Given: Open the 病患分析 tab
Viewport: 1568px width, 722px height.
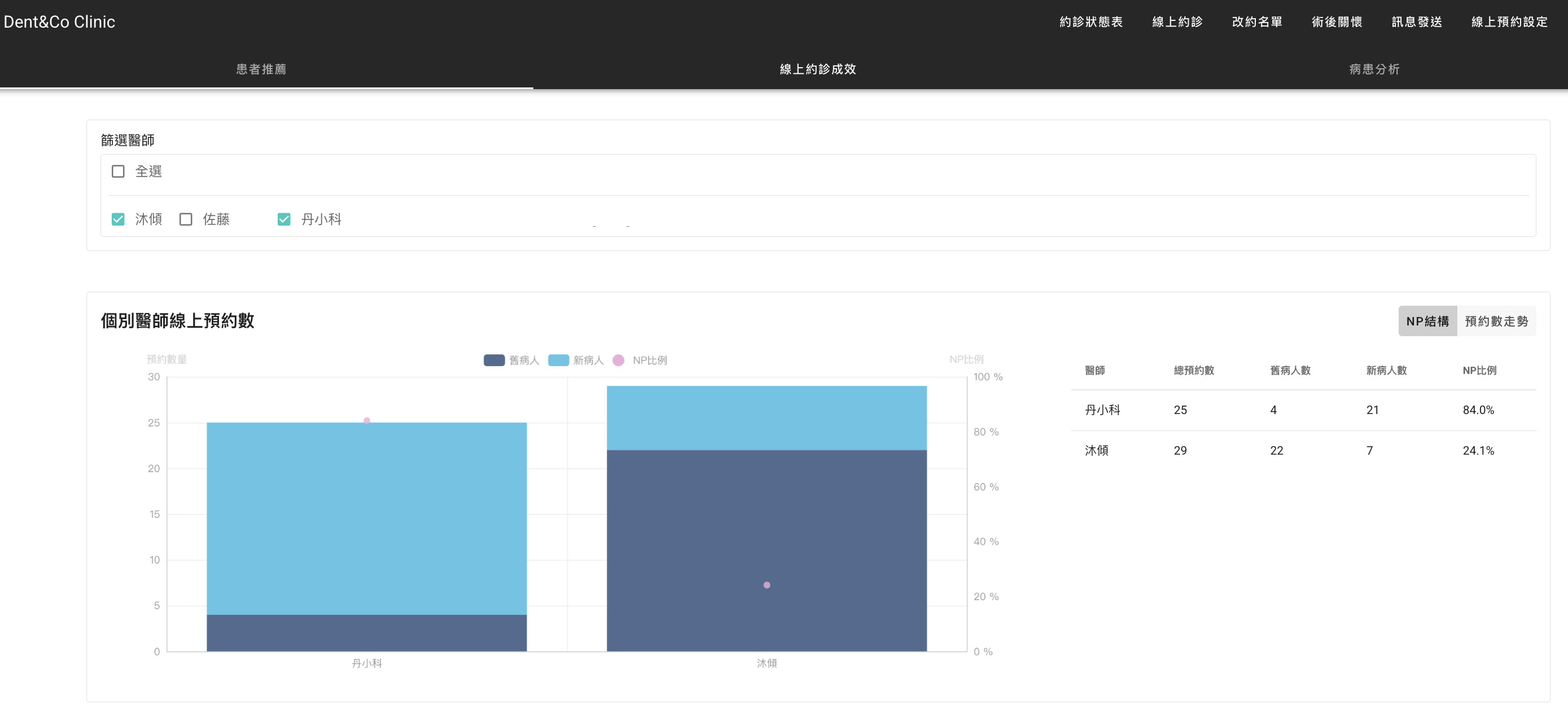Looking at the screenshot, I should coord(1374,69).
